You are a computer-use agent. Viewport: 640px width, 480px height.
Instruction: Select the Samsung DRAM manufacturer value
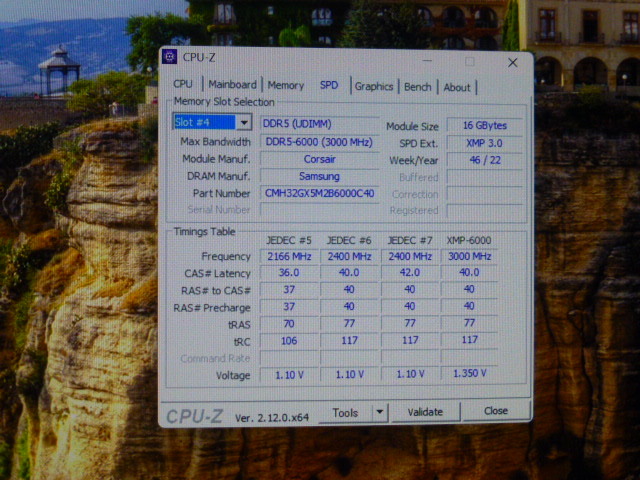coord(320,176)
